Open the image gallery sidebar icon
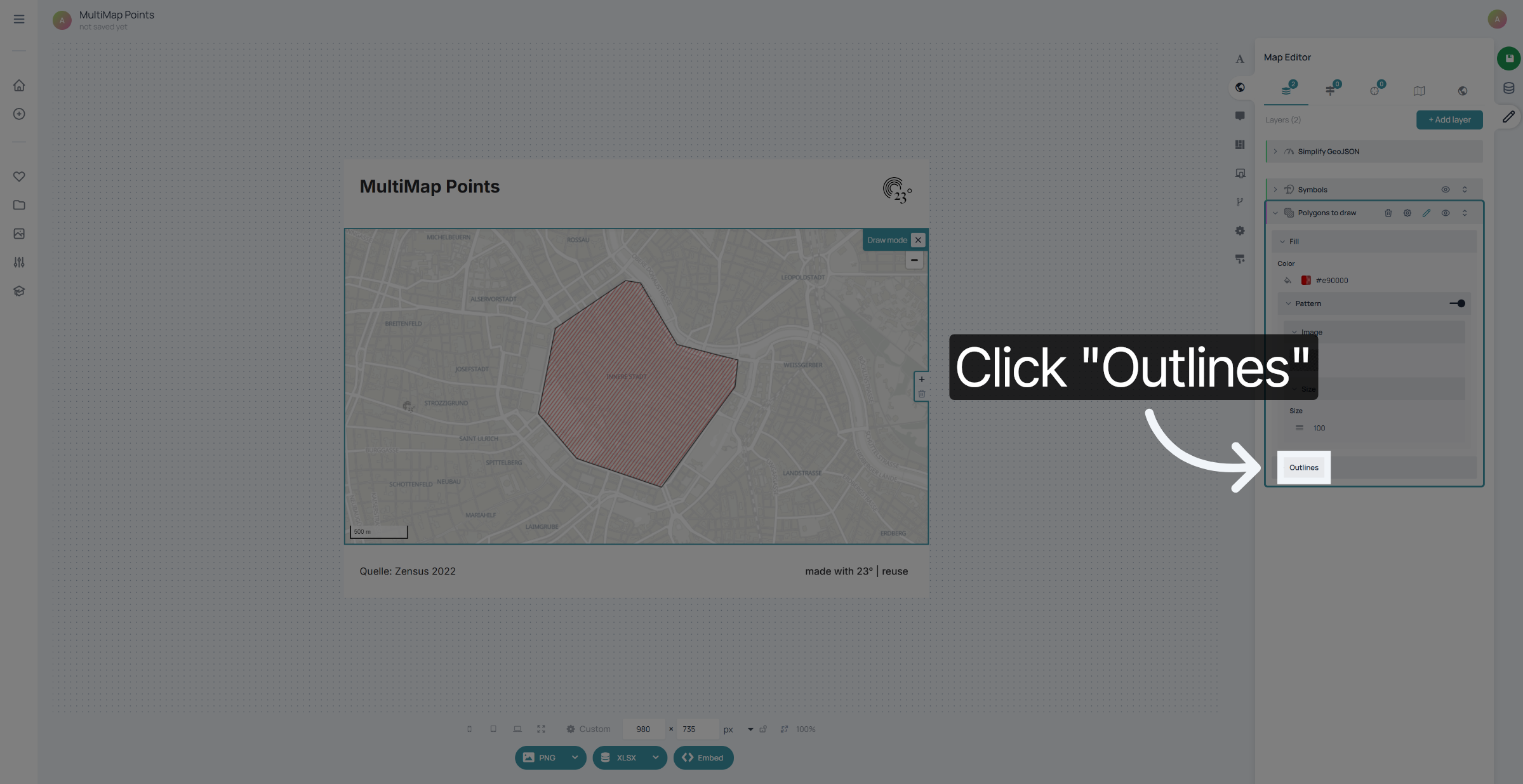 (19, 234)
